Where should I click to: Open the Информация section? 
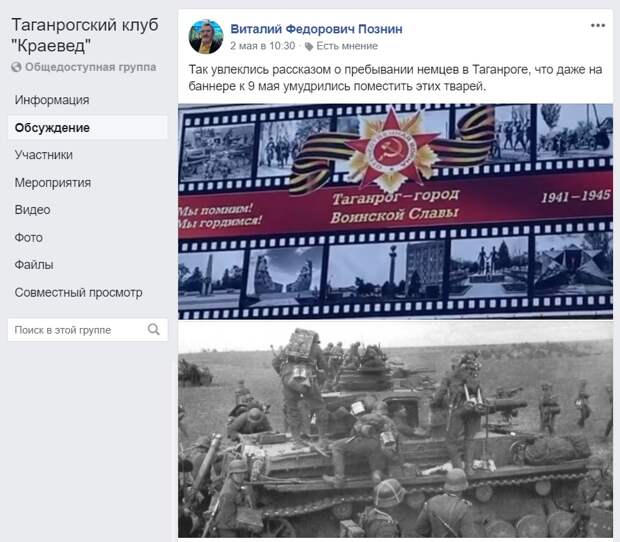pos(52,100)
